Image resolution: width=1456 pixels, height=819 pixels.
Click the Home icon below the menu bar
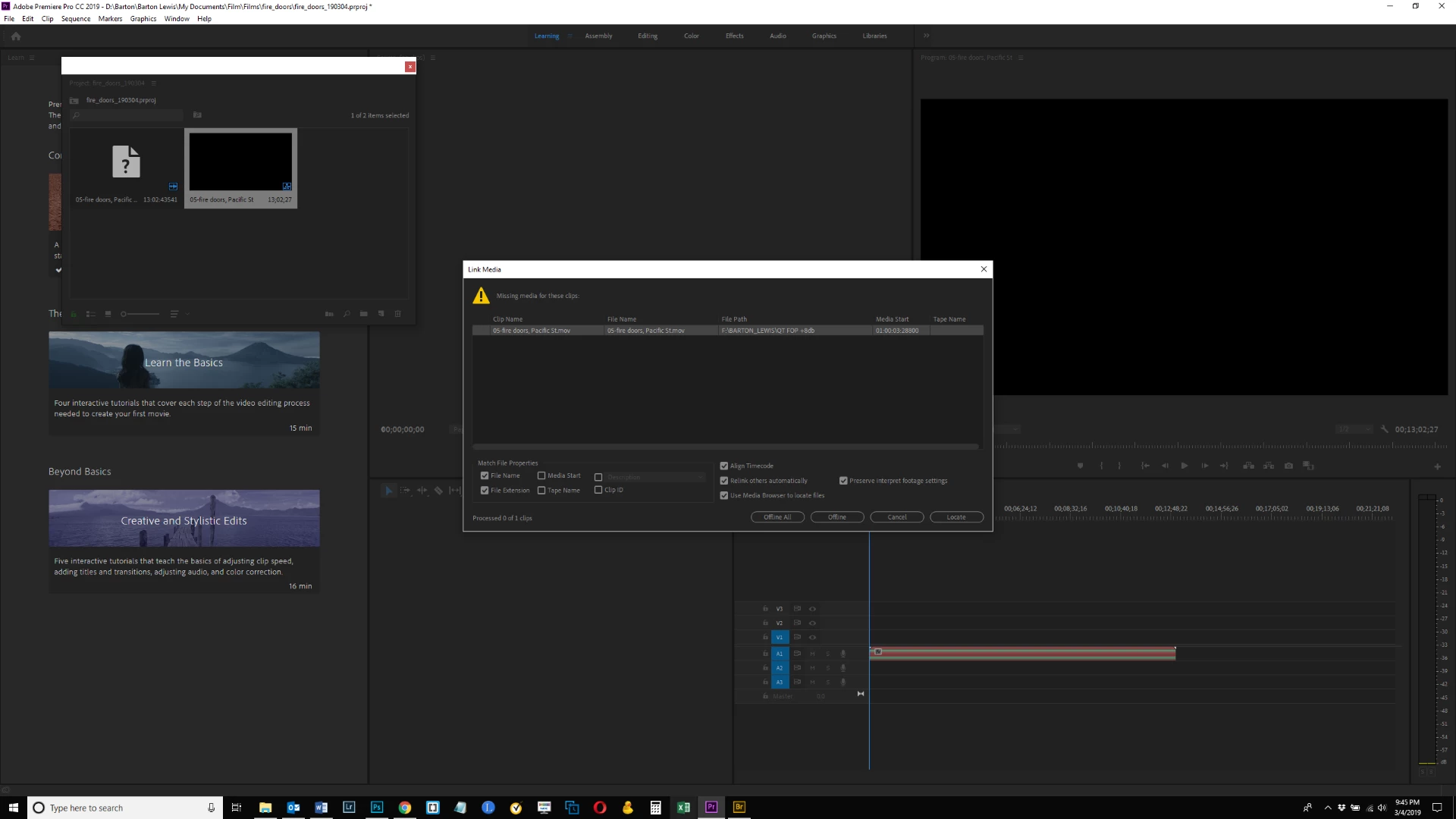pos(16,36)
